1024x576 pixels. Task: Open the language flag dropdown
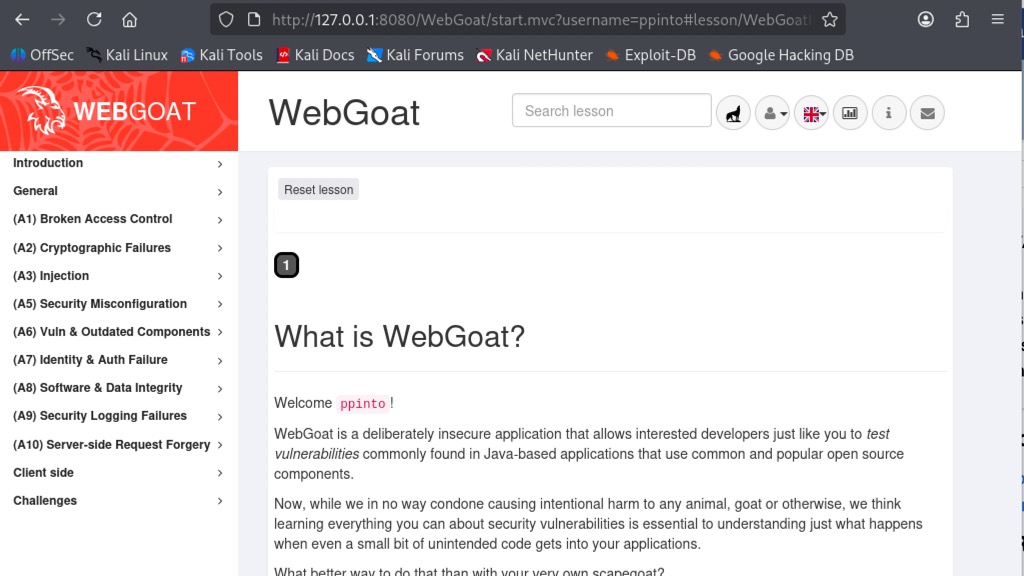coord(812,114)
